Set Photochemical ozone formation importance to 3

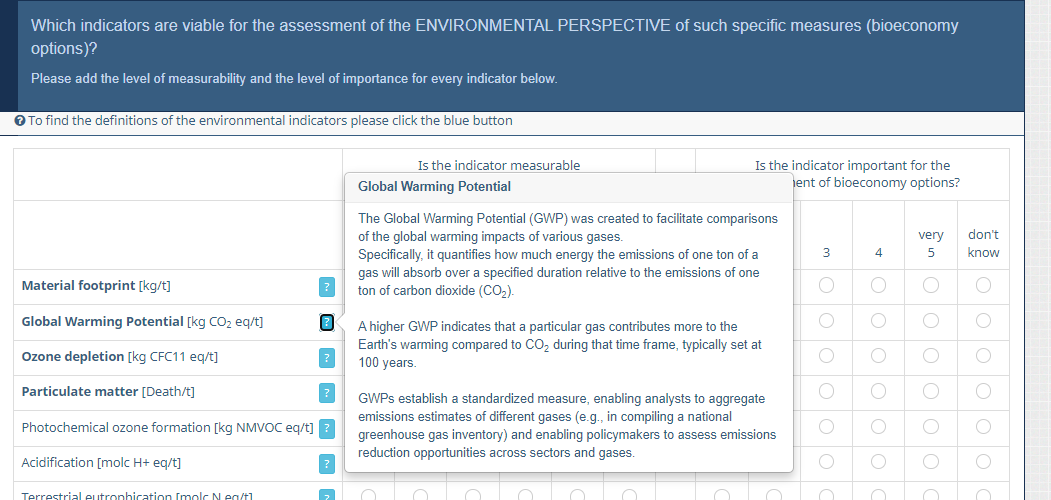[826, 427]
